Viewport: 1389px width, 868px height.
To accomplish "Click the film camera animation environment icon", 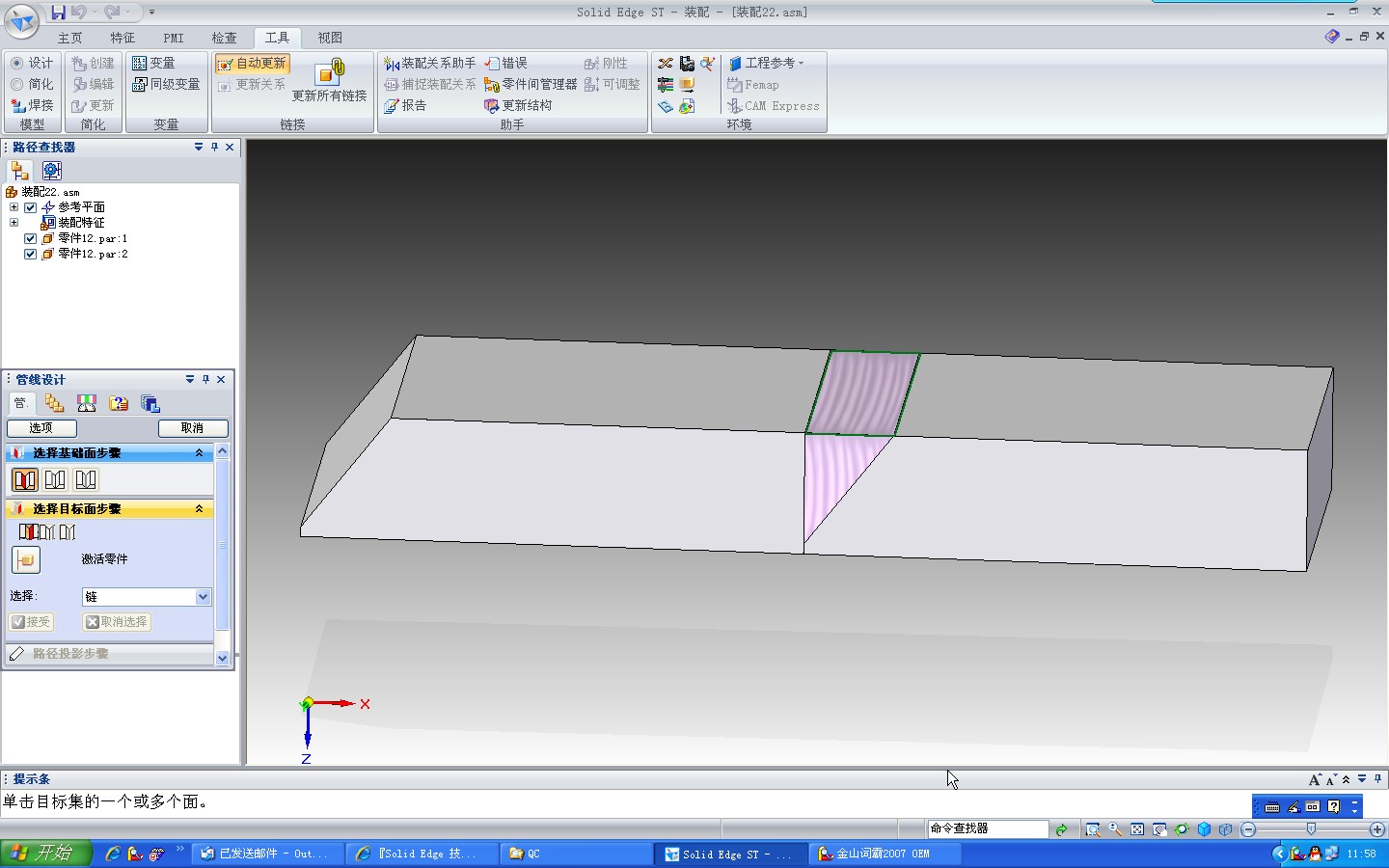I will [x=687, y=64].
